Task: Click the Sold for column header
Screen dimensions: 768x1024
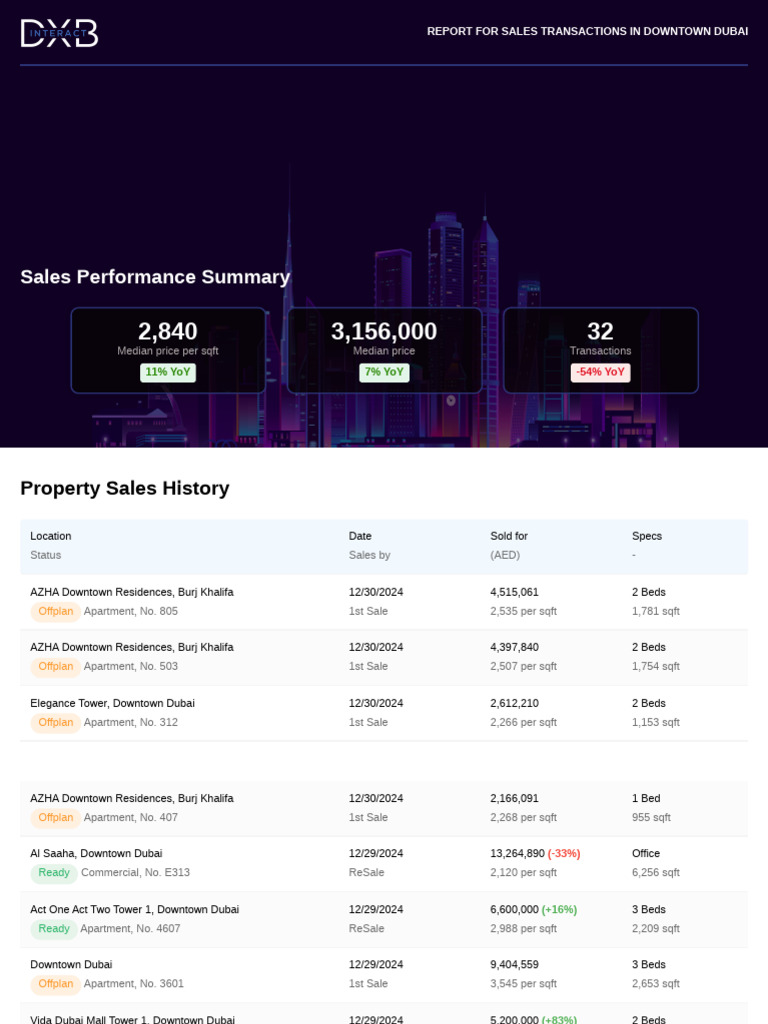Action: (x=509, y=536)
